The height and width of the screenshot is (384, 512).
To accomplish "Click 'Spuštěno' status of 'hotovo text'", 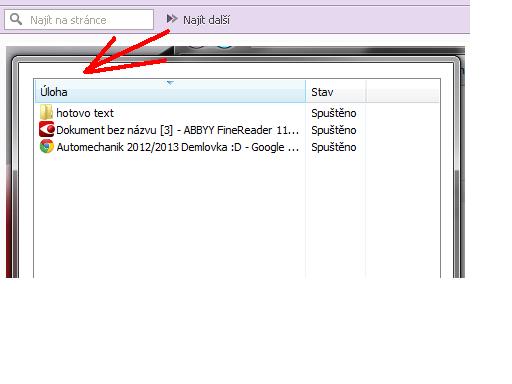I will (334, 113).
